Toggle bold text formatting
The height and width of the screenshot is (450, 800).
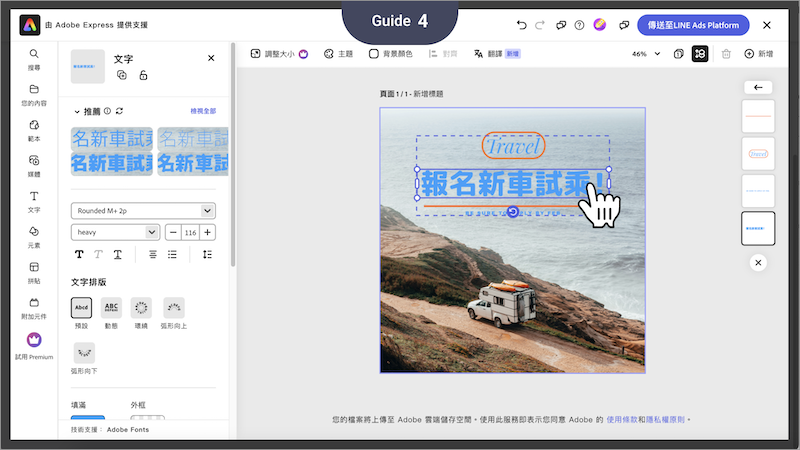(80, 255)
